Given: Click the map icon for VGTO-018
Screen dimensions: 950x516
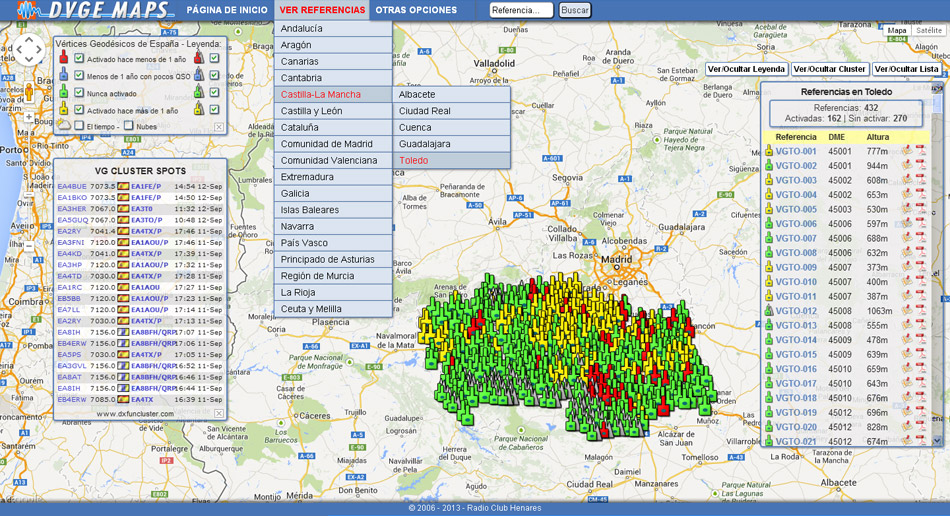Looking at the screenshot, I should pos(907,398).
